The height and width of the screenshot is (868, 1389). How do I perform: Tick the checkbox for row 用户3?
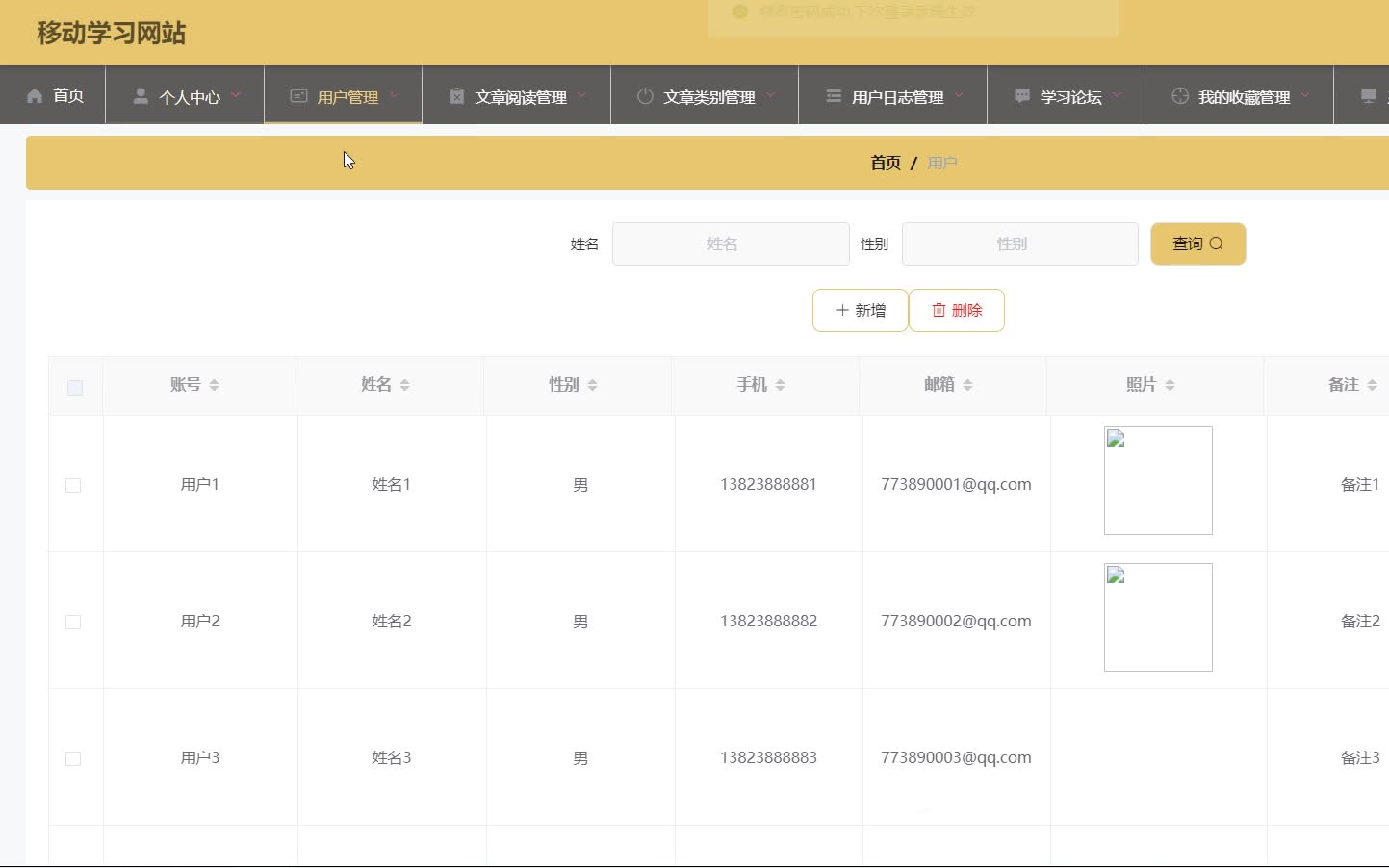point(73,758)
